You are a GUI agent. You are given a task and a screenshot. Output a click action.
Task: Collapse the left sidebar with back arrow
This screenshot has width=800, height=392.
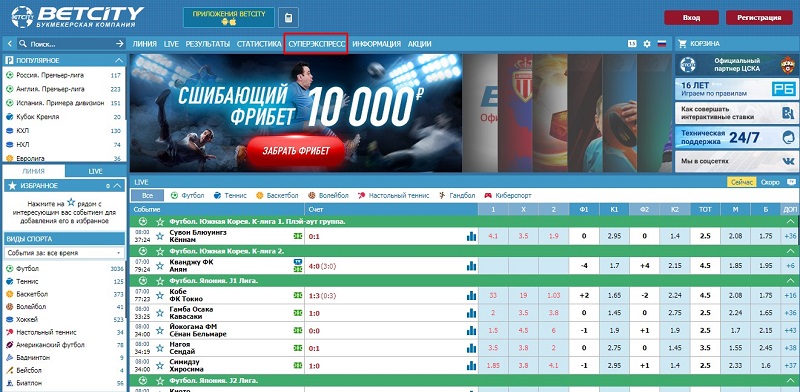pos(10,44)
